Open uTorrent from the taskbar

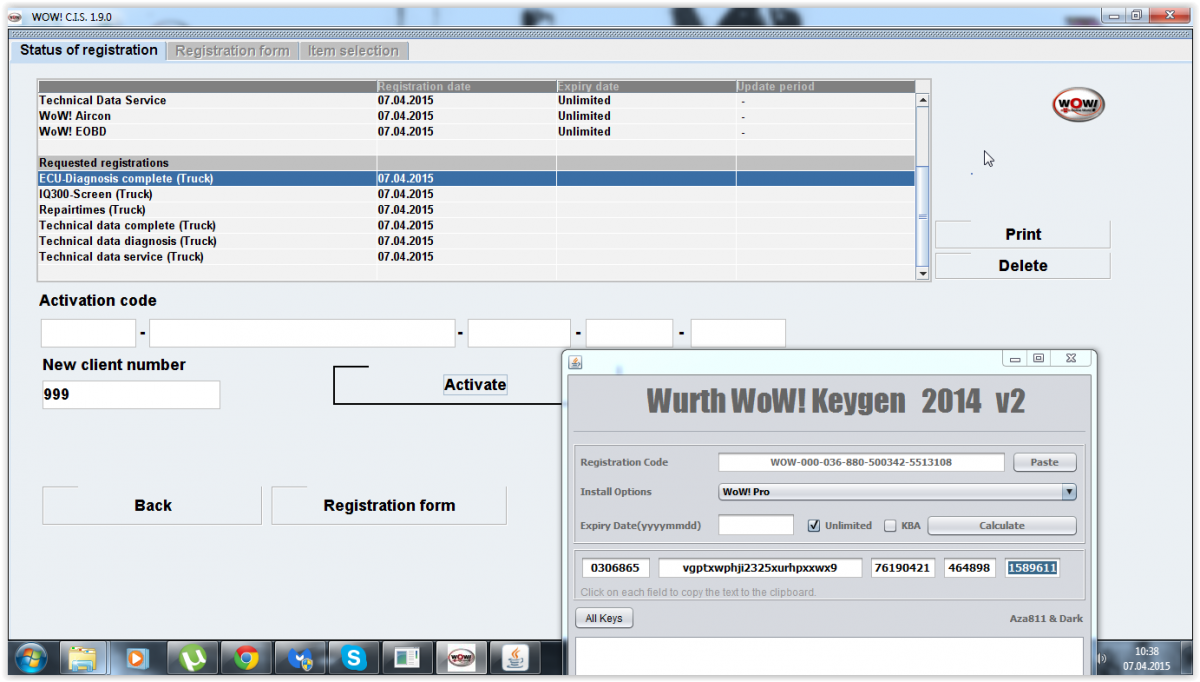coord(192,657)
